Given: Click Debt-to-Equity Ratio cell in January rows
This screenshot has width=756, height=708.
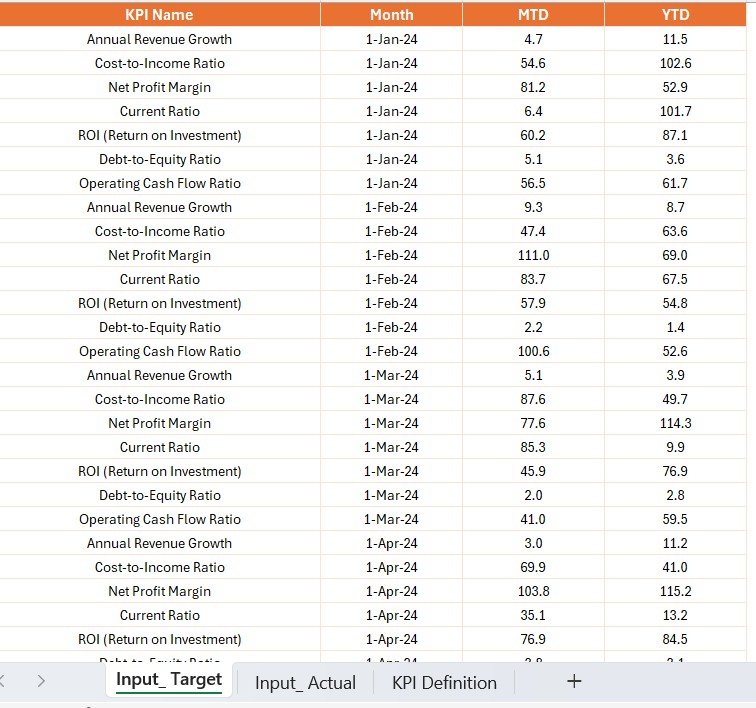Looking at the screenshot, I should (159, 159).
